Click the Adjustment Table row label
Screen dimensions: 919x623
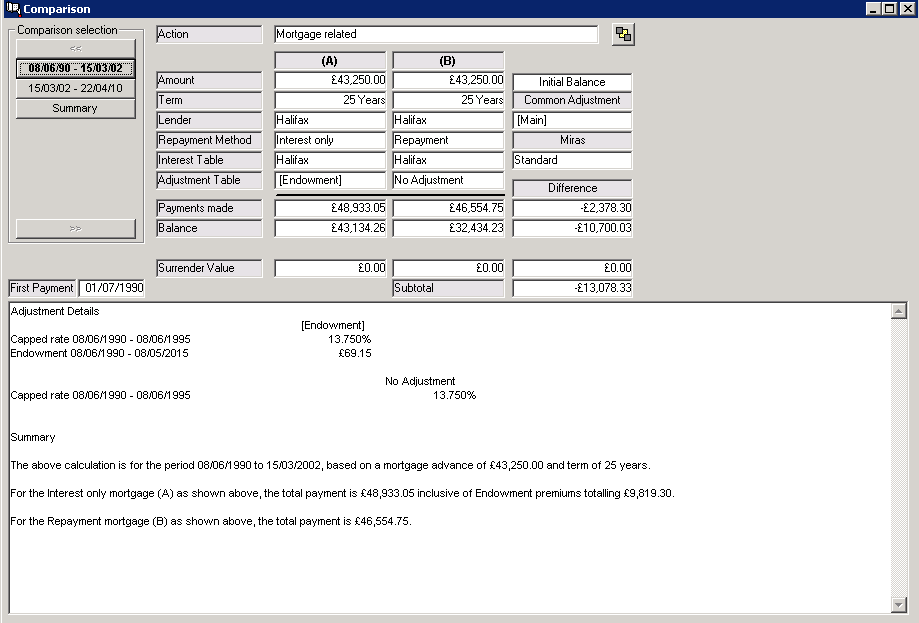[x=209, y=180]
